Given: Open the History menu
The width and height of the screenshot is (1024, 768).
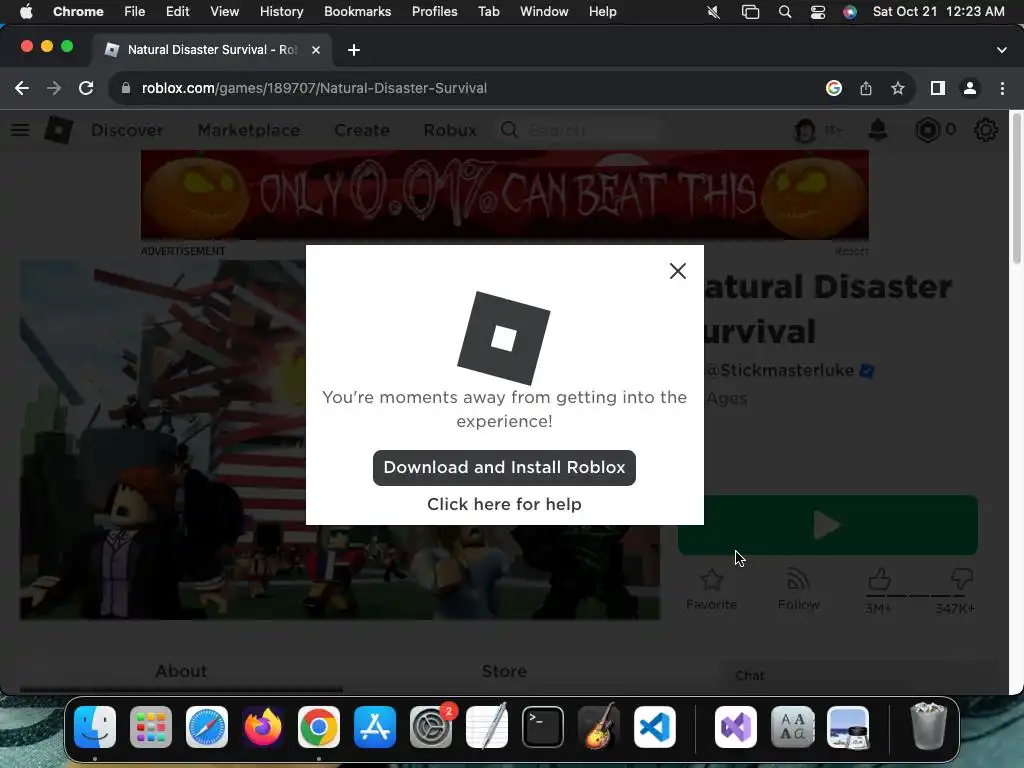Looking at the screenshot, I should pos(281,12).
